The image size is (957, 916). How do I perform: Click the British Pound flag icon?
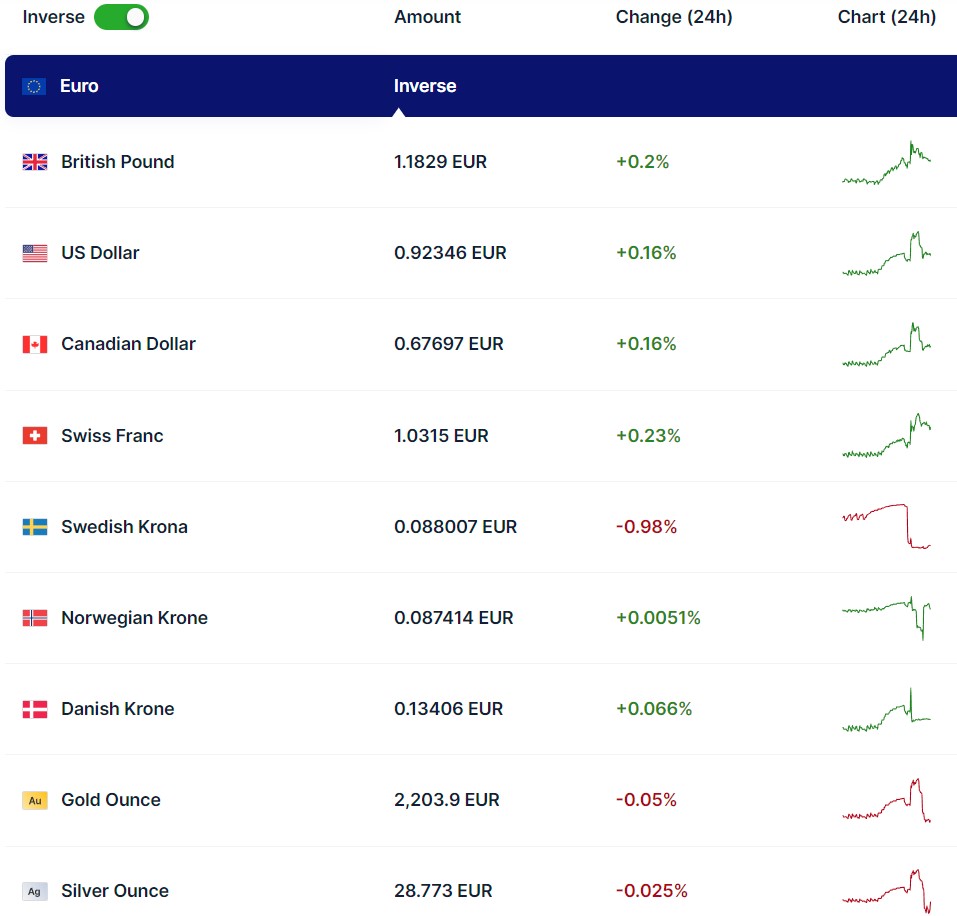point(35,162)
